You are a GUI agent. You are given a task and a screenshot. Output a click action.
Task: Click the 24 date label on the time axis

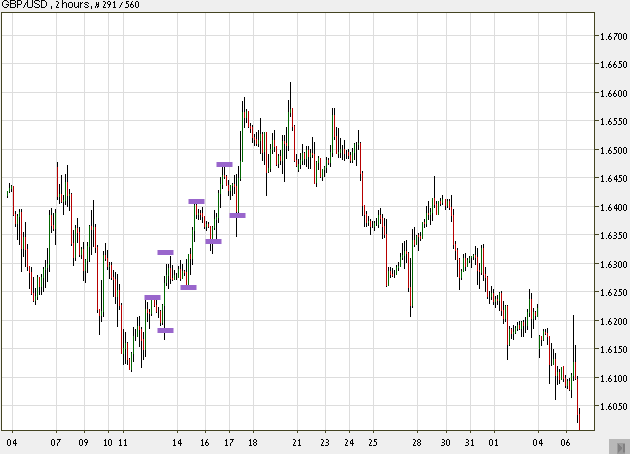pos(349,443)
